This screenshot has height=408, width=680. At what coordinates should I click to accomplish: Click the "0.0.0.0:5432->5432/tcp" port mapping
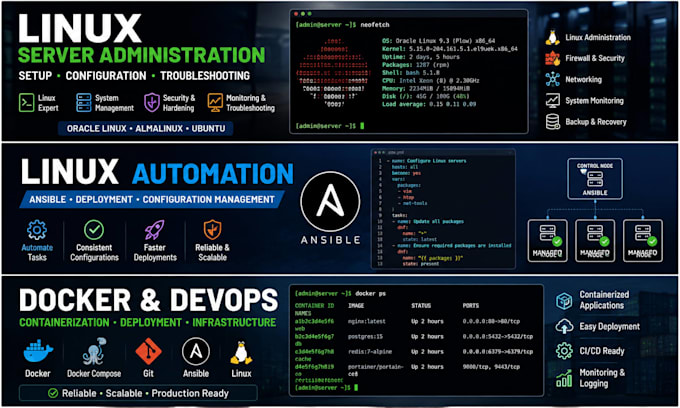point(497,336)
